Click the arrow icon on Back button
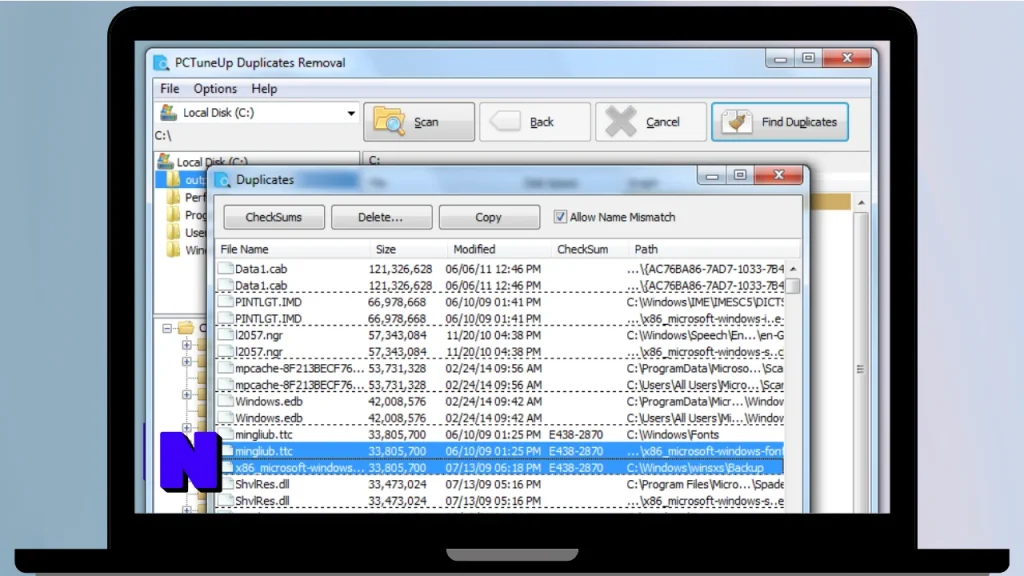 tap(505, 121)
